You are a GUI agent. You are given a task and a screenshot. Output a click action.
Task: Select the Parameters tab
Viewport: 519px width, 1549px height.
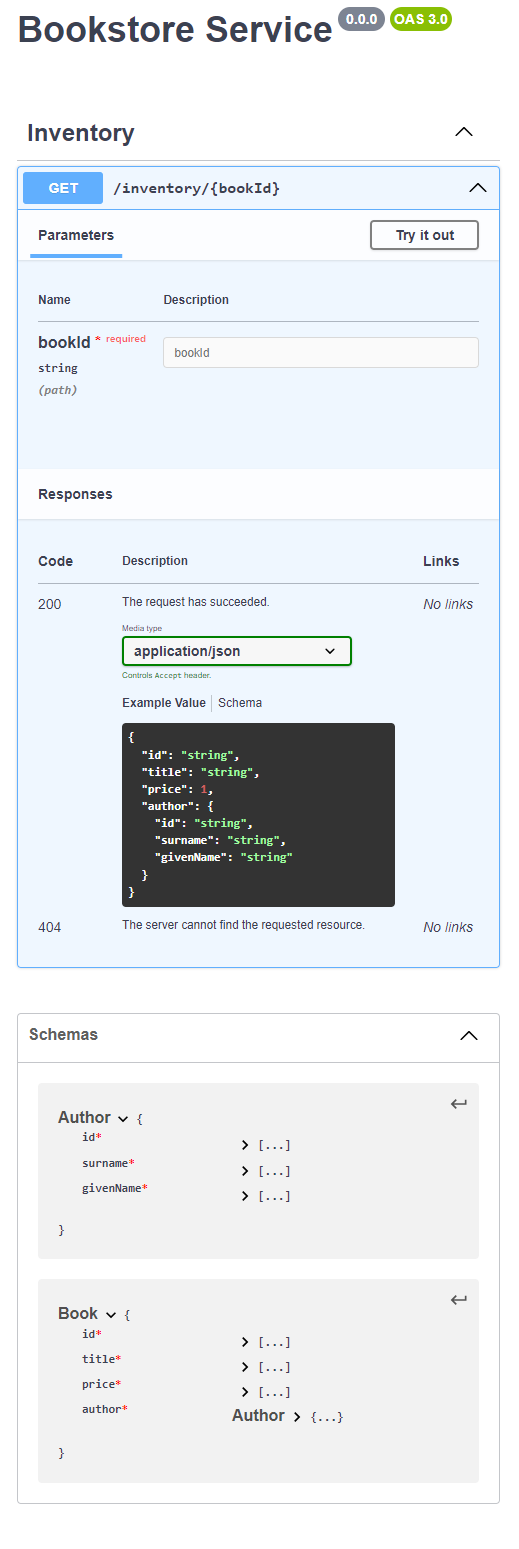(x=76, y=236)
